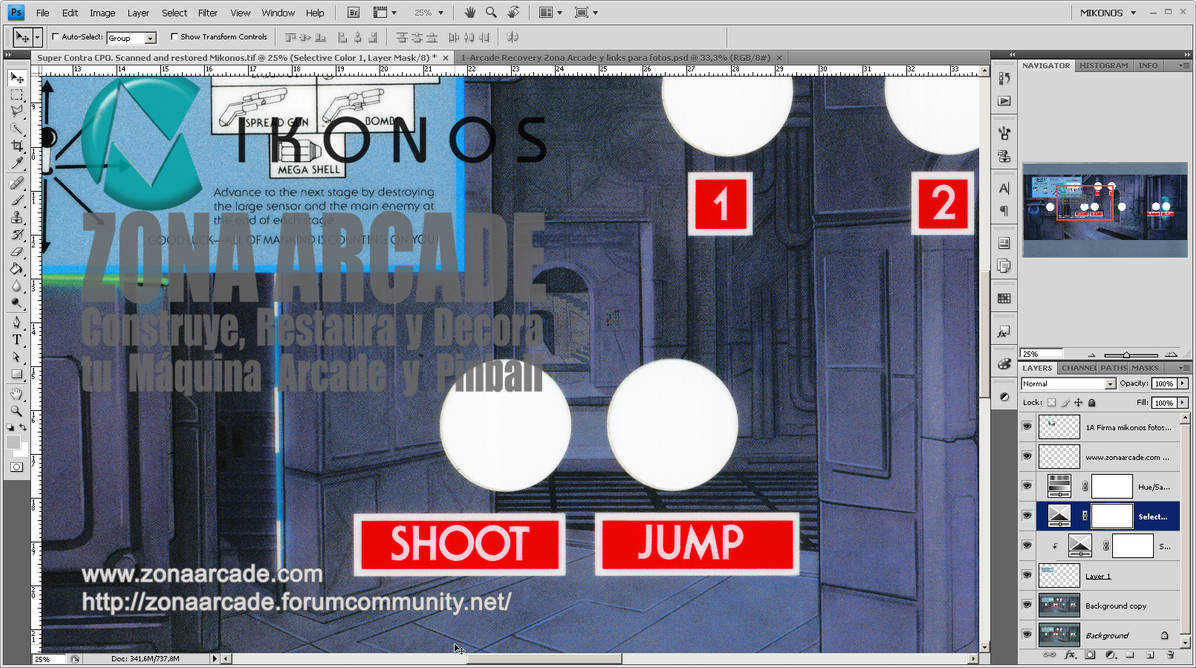Open the Filter menu
Image resolution: width=1196 pixels, height=668 pixels.
point(207,13)
